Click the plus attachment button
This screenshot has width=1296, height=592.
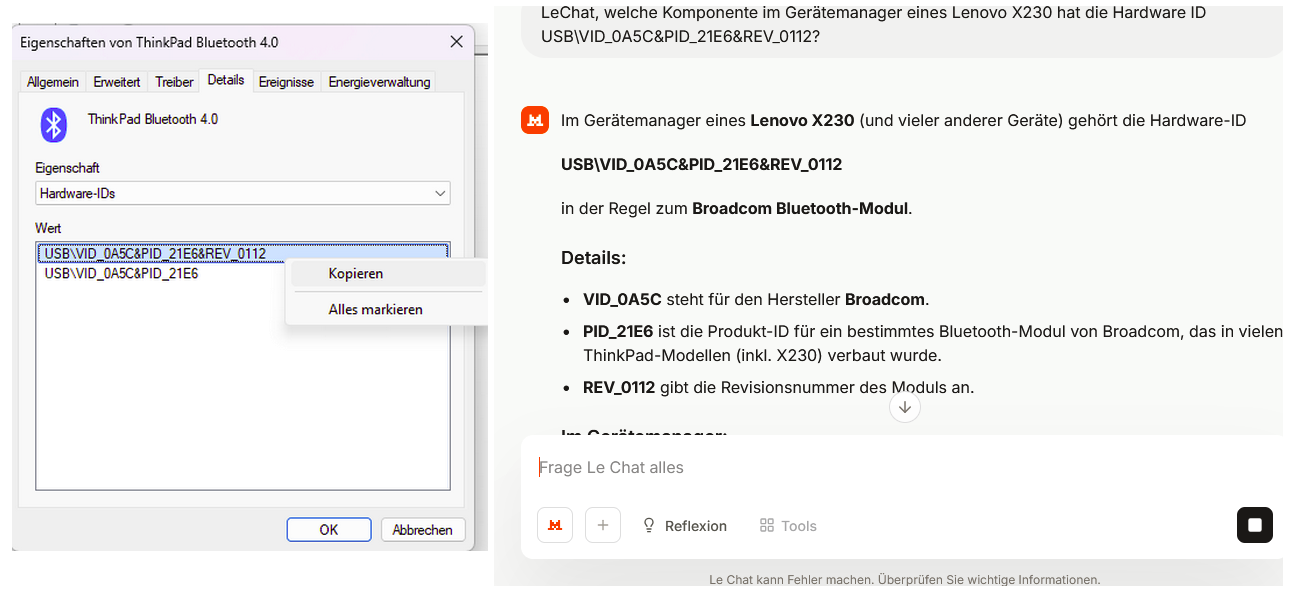click(x=603, y=525)
